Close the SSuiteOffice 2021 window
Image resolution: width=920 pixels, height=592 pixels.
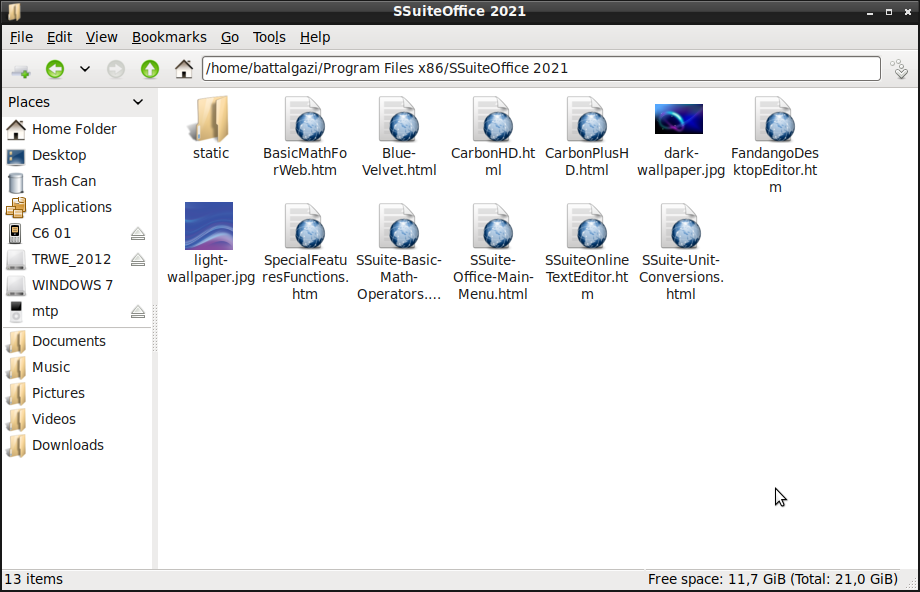(908, 12)
